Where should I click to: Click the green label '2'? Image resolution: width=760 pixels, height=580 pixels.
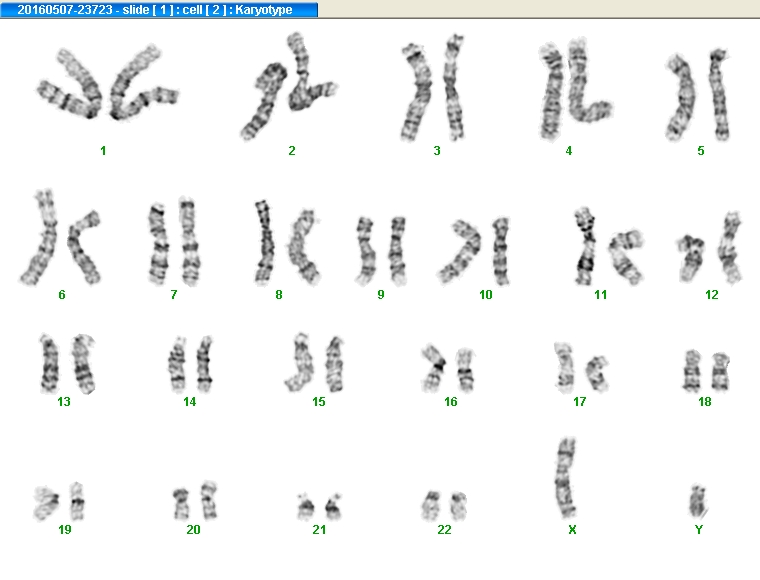(292, 151)
